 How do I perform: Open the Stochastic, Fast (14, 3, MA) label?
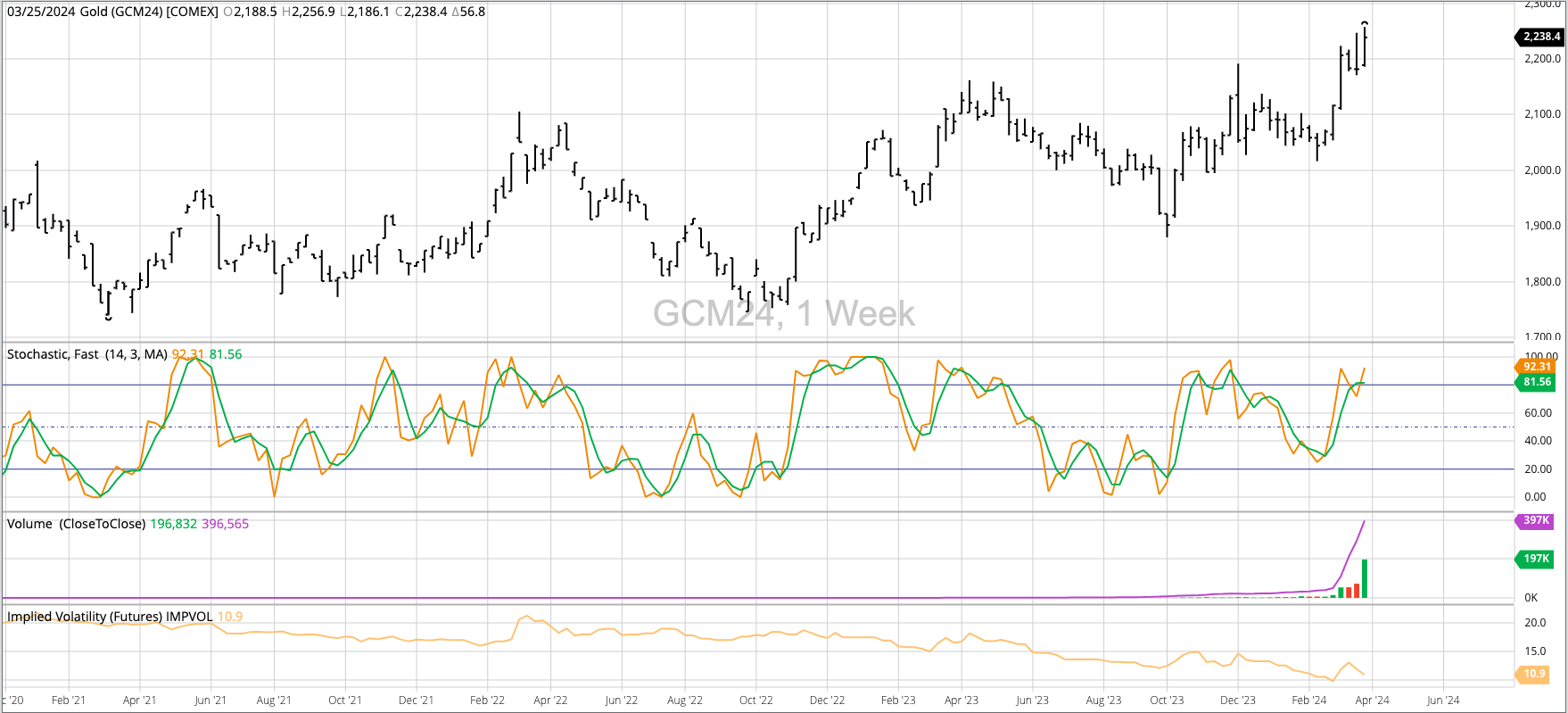[x=87, y=354]
